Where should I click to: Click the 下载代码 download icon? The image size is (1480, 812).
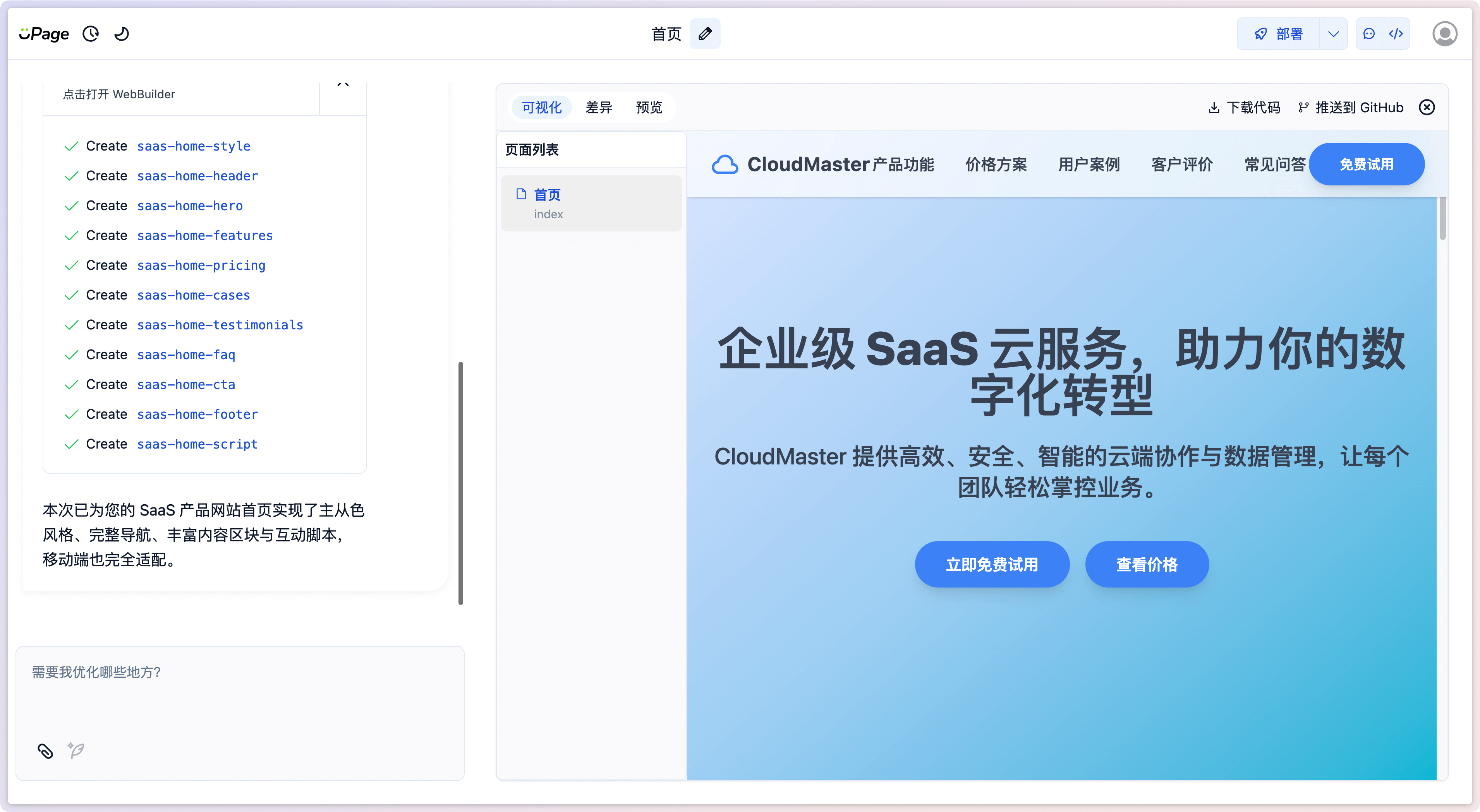[x=1215, y=107]
